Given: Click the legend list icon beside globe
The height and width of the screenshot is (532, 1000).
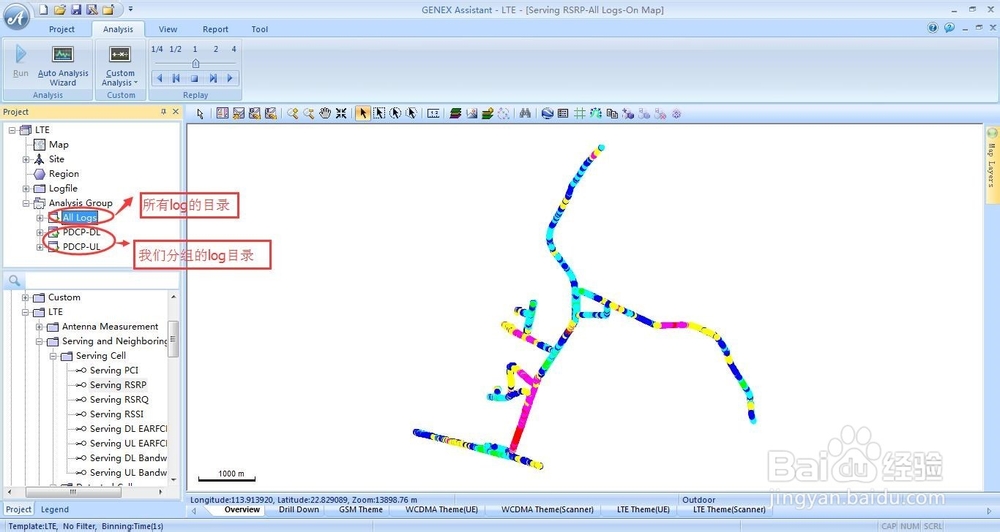Looking at the screenshot, I should tap(562, 114).
